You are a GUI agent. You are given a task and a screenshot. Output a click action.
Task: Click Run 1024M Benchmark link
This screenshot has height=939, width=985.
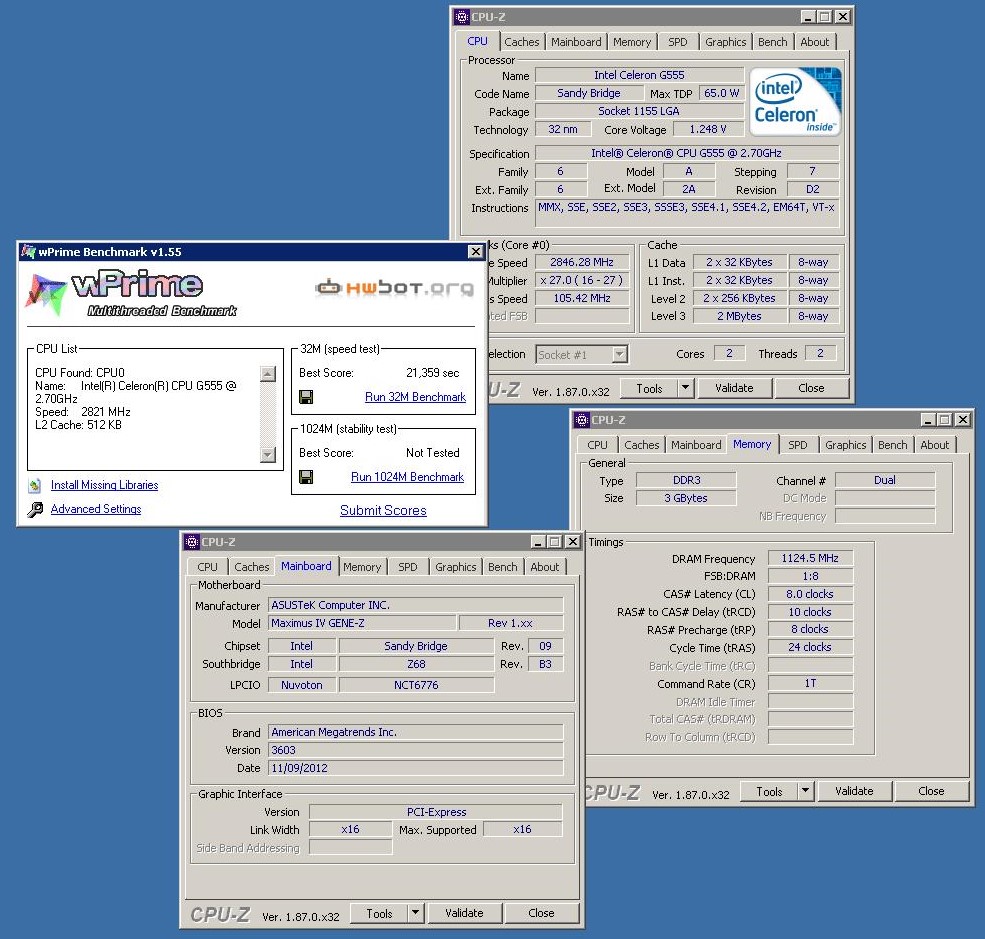(x=407, y=477)
